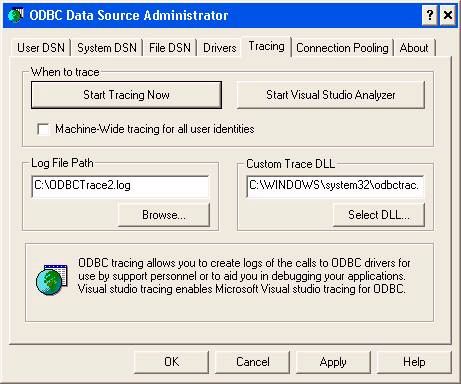Click into the Log File Path field
The width and height of the screenshot is (461, 384).
120,186
